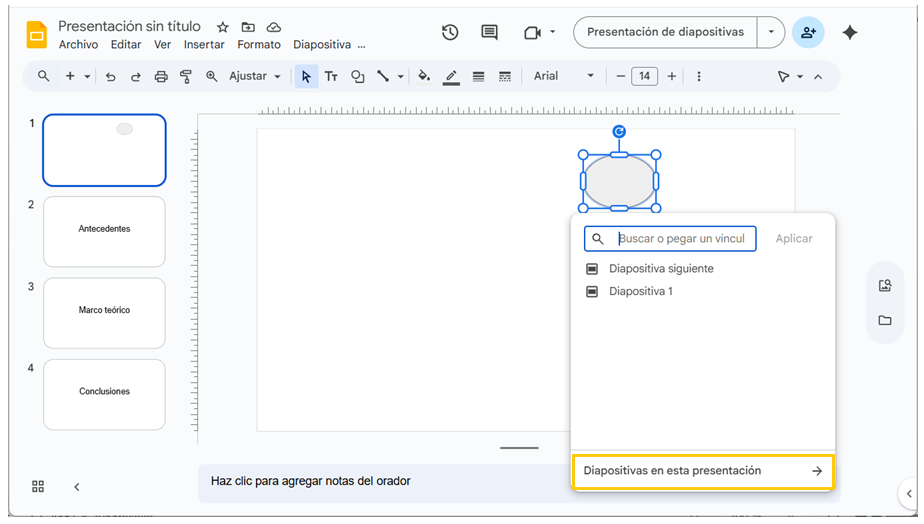Open version history clock icon
Image resolution: width=924 pixels, height=524 pixels.
[x=450, y=32]
